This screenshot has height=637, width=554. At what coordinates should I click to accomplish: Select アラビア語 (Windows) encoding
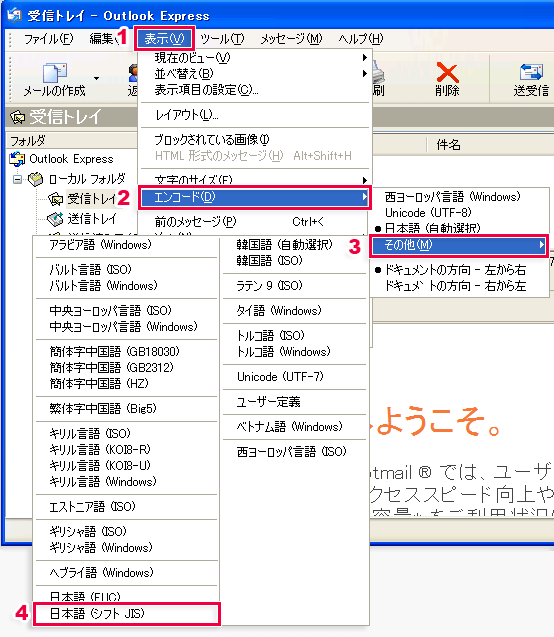pyautogui.click(x=127, y=245)
